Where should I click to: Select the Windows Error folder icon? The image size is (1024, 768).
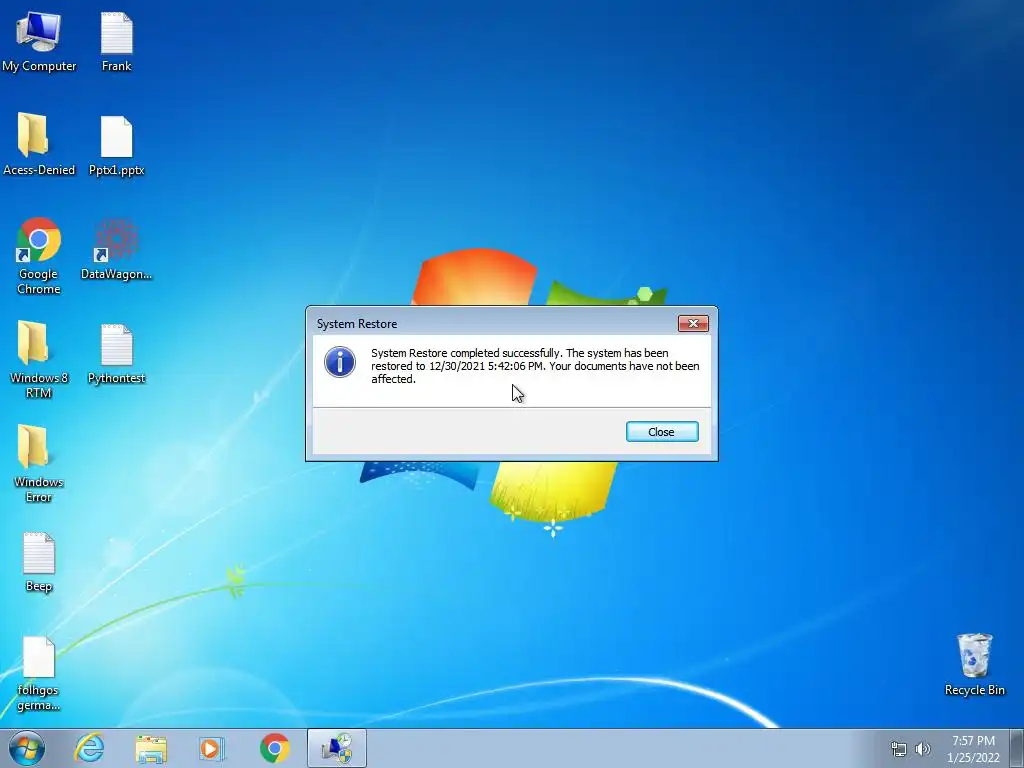click(39, 464)
